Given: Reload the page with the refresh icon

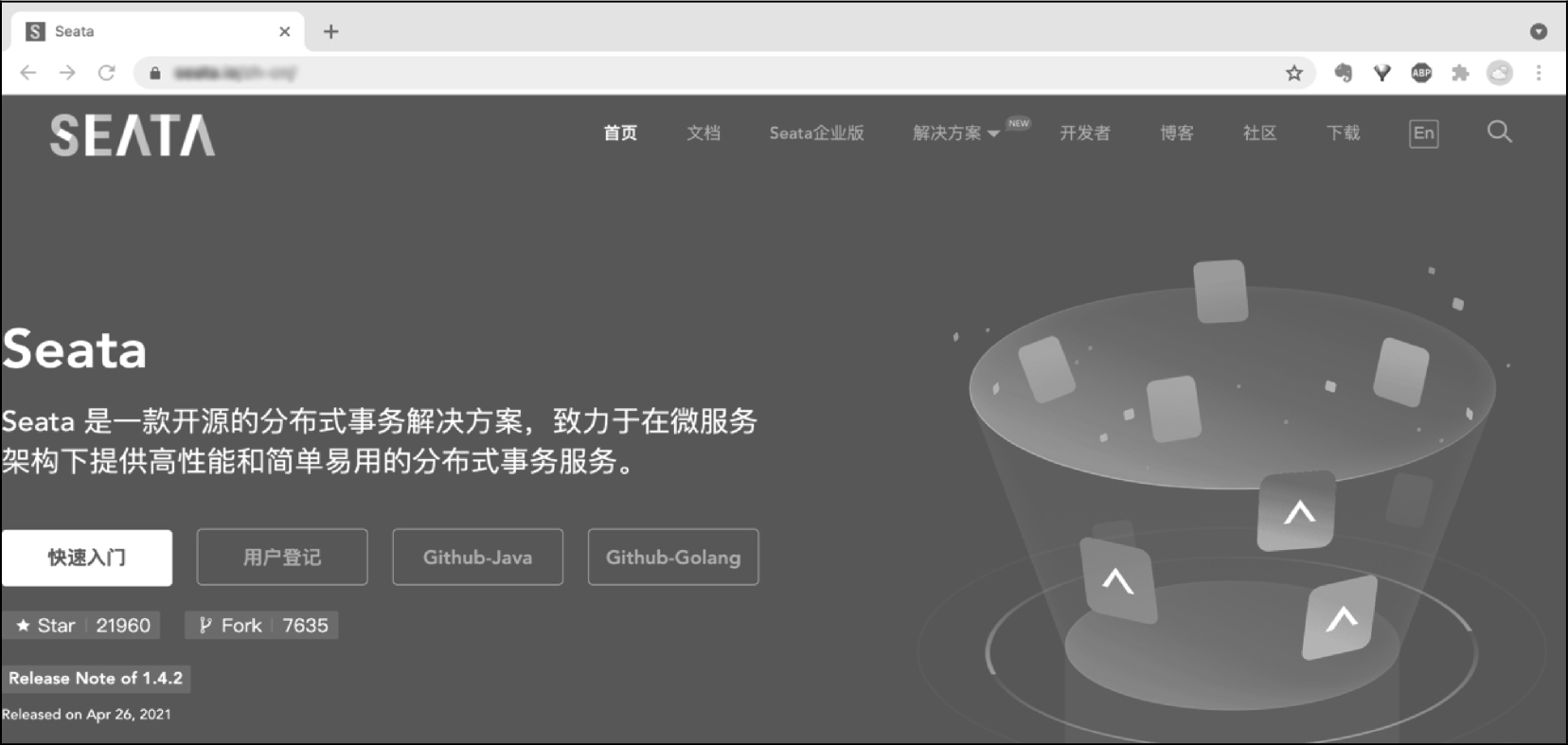Looking at the screenshot, I should coord(107,73).
